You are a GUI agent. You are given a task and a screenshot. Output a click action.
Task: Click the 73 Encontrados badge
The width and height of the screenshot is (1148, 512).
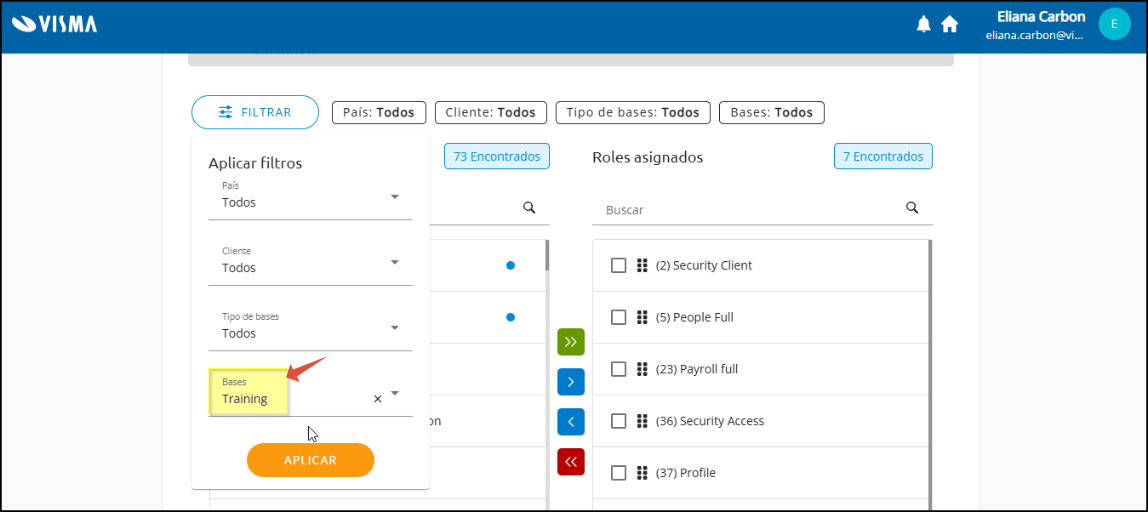coord(497,156)
